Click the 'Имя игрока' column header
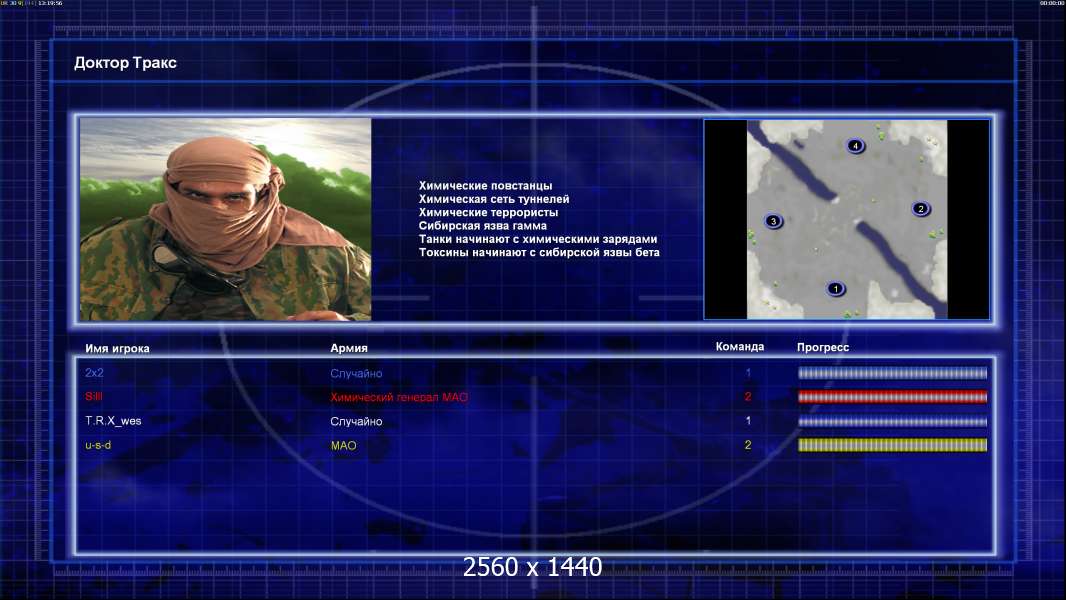 click(x=117, y=349)
